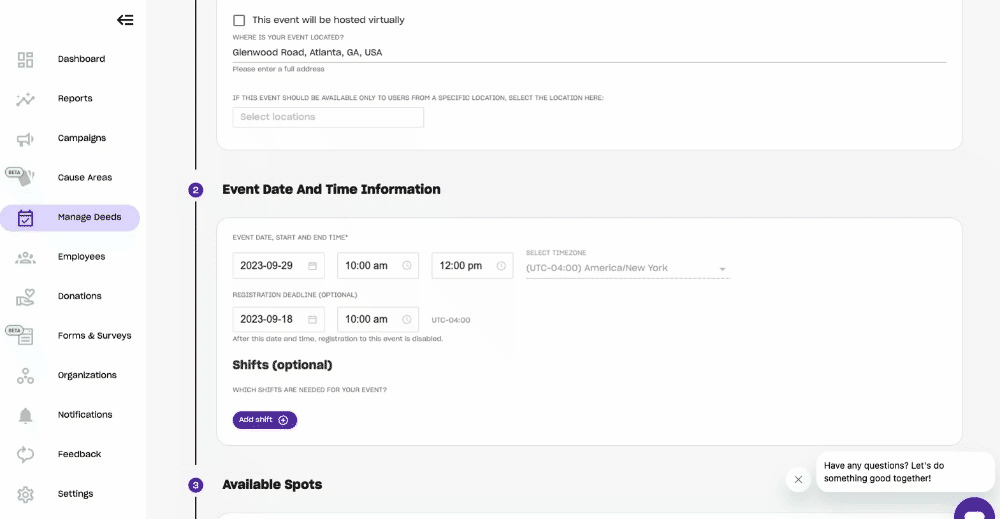Click the event location address field

[588, 53]
